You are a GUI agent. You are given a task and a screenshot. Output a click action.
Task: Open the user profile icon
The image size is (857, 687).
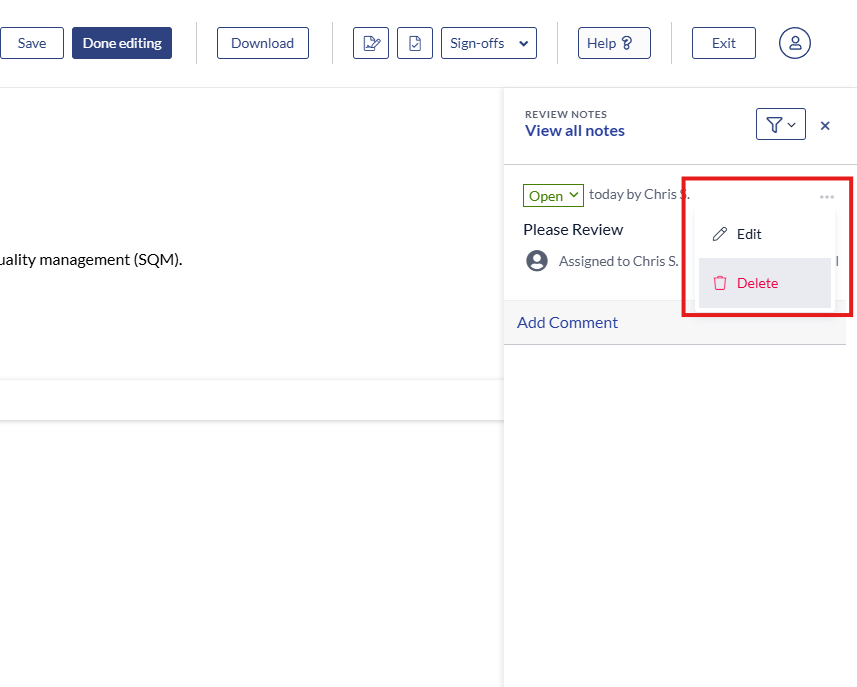point(795,43)
